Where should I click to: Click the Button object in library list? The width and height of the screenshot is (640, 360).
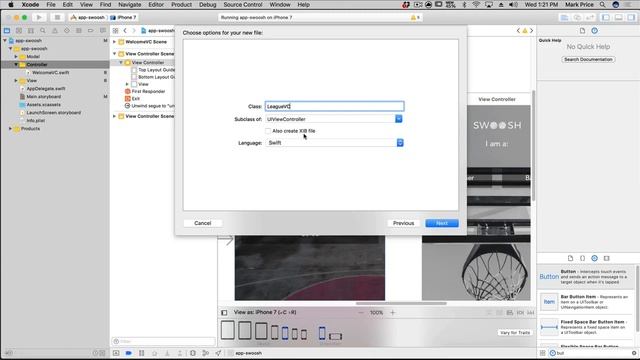586,277
